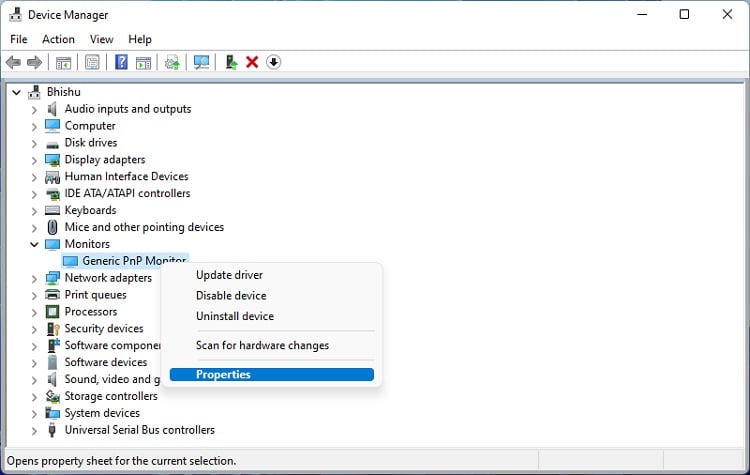Click the Generic PnP Monitor icon

pos(70,261)
